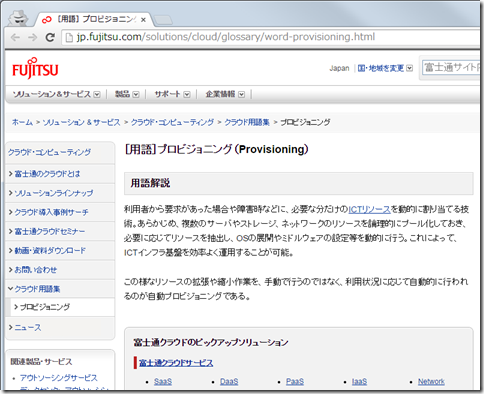Click the page icon in address bar
484x394 pixels.
[x=69, y=37]
